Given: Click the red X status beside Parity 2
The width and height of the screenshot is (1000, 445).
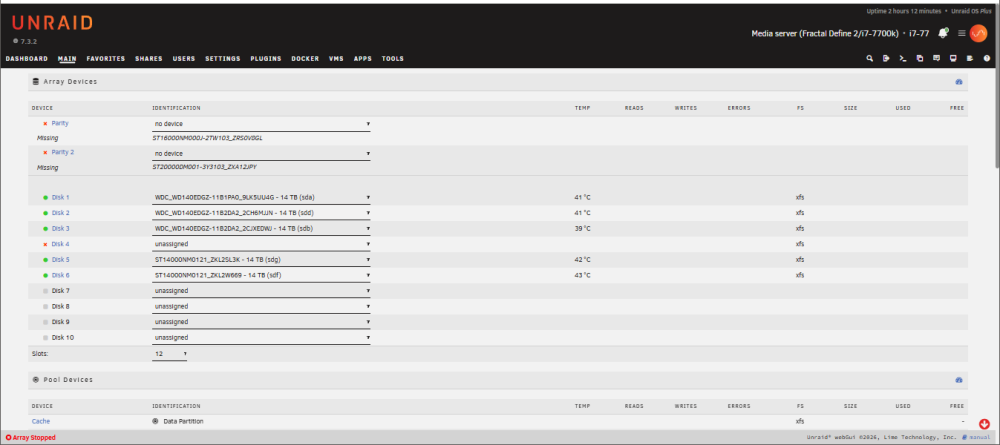Looking at the screenshot, I should [45, 152].
